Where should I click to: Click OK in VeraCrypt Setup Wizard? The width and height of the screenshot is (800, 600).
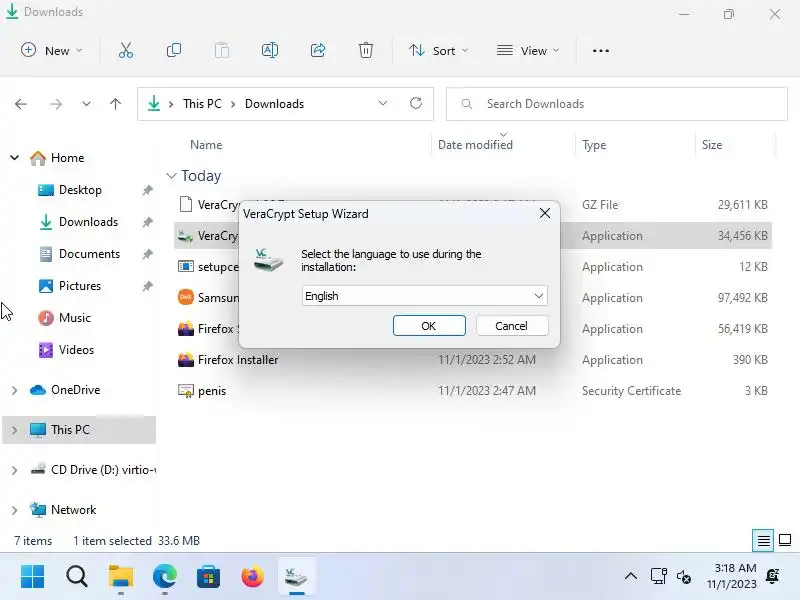(x=429, y=326)
